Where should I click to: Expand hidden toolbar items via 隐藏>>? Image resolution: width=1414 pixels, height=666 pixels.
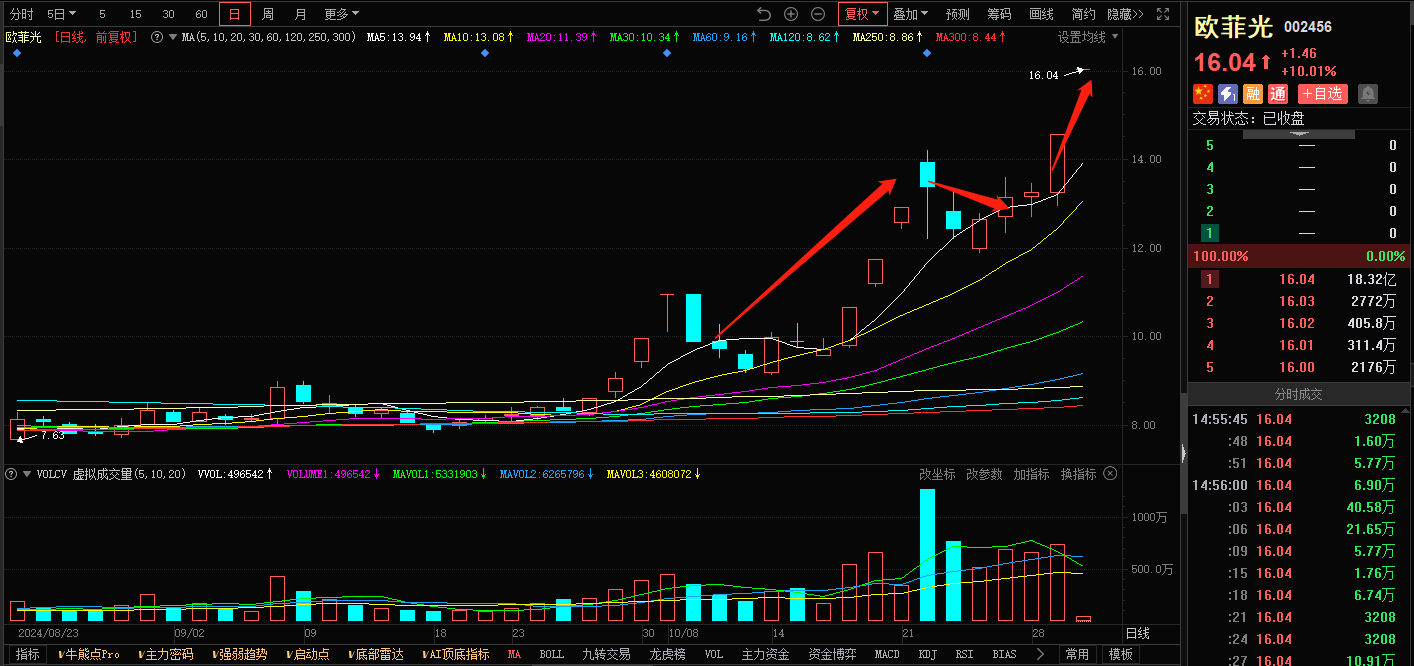coord(1124,14)
